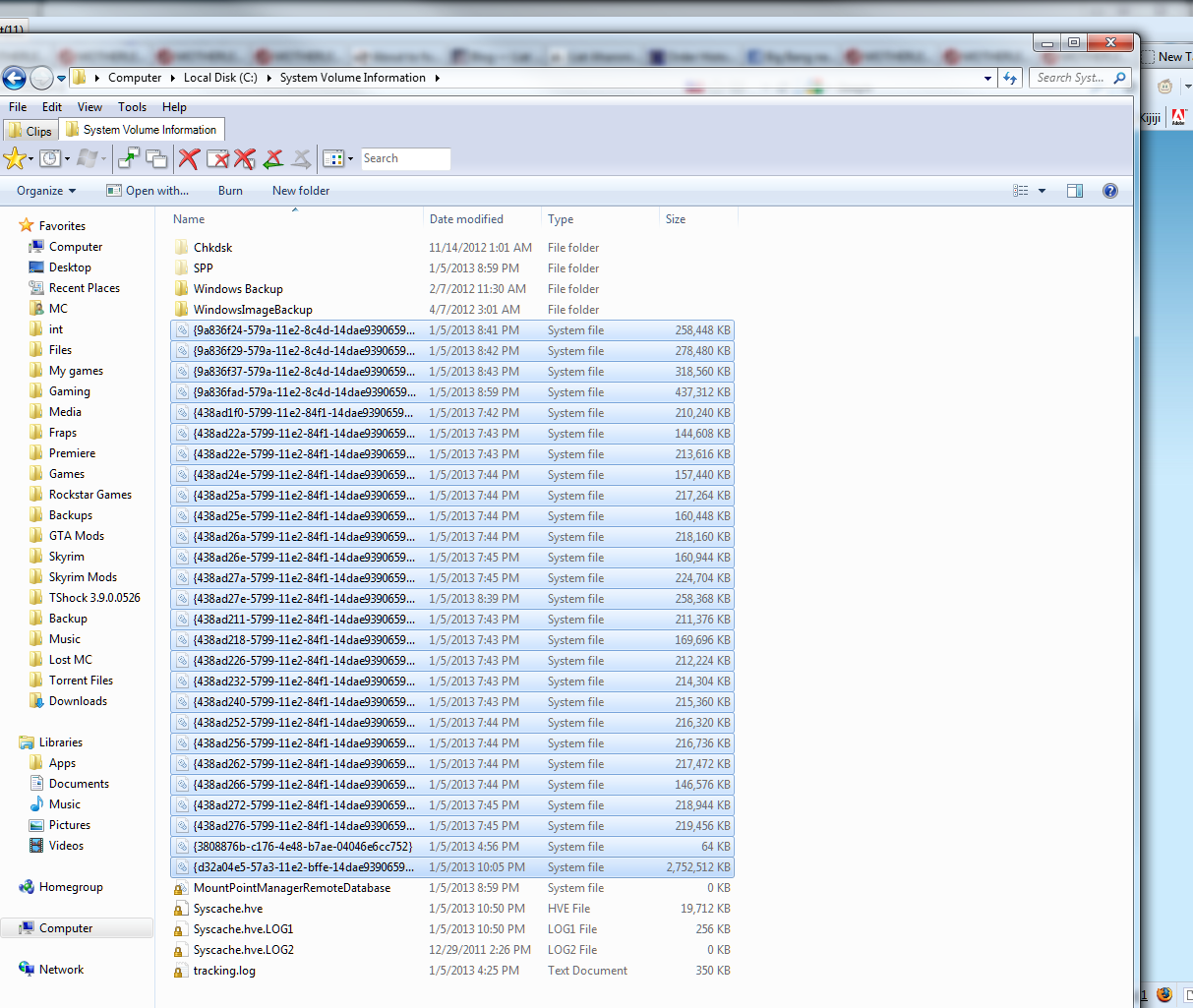Close the current tab with plain red X
This screenshot has width=1193, height=1008.
190,158
